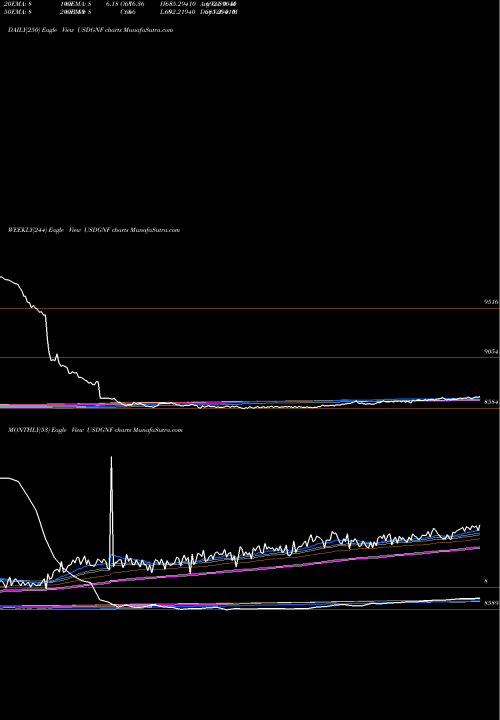This screenshot has width=500, height=720.
Task: Click the 8584 price level label
Action: [x=491, y=402]
